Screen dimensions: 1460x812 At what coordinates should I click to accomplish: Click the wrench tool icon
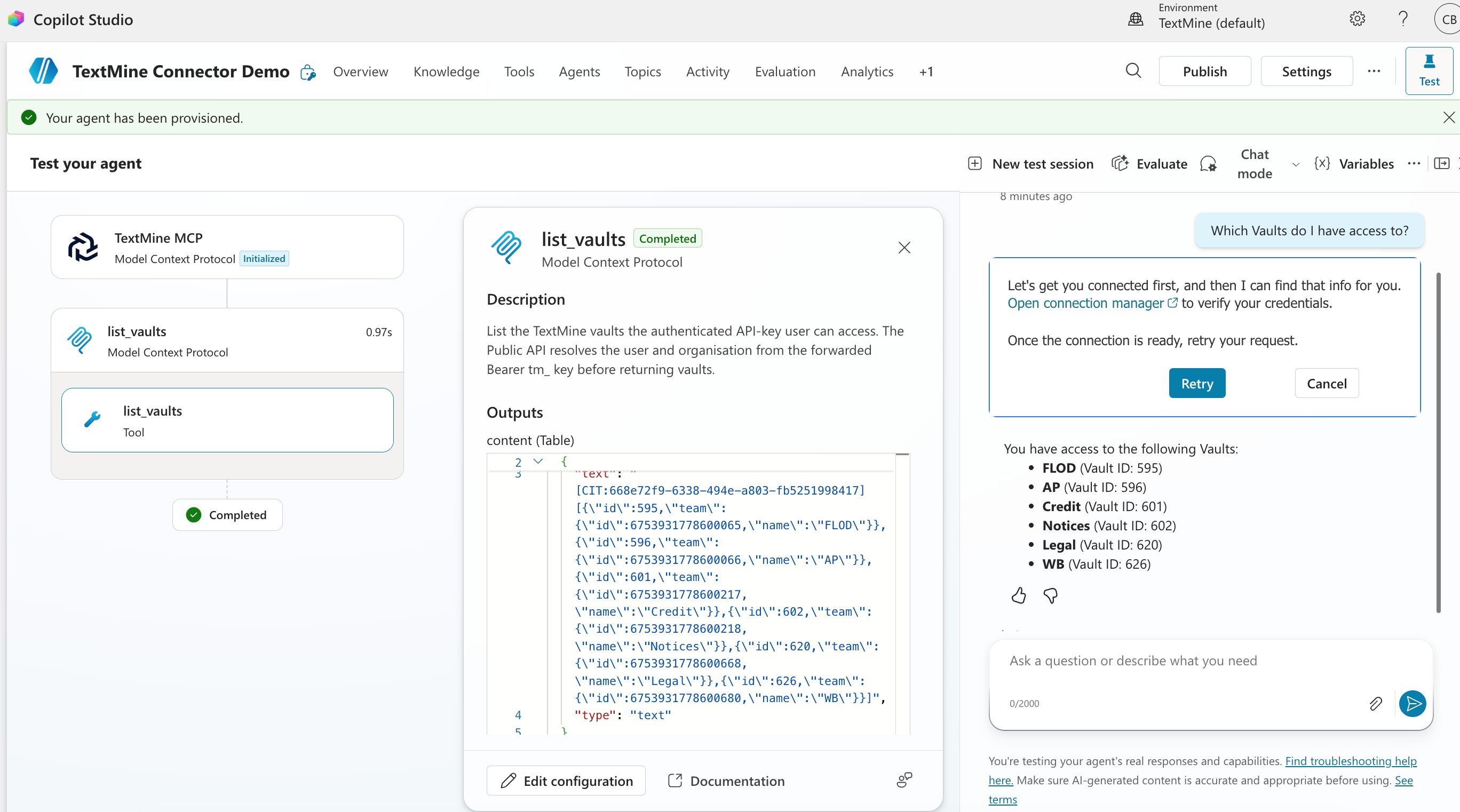coord(92,419)
